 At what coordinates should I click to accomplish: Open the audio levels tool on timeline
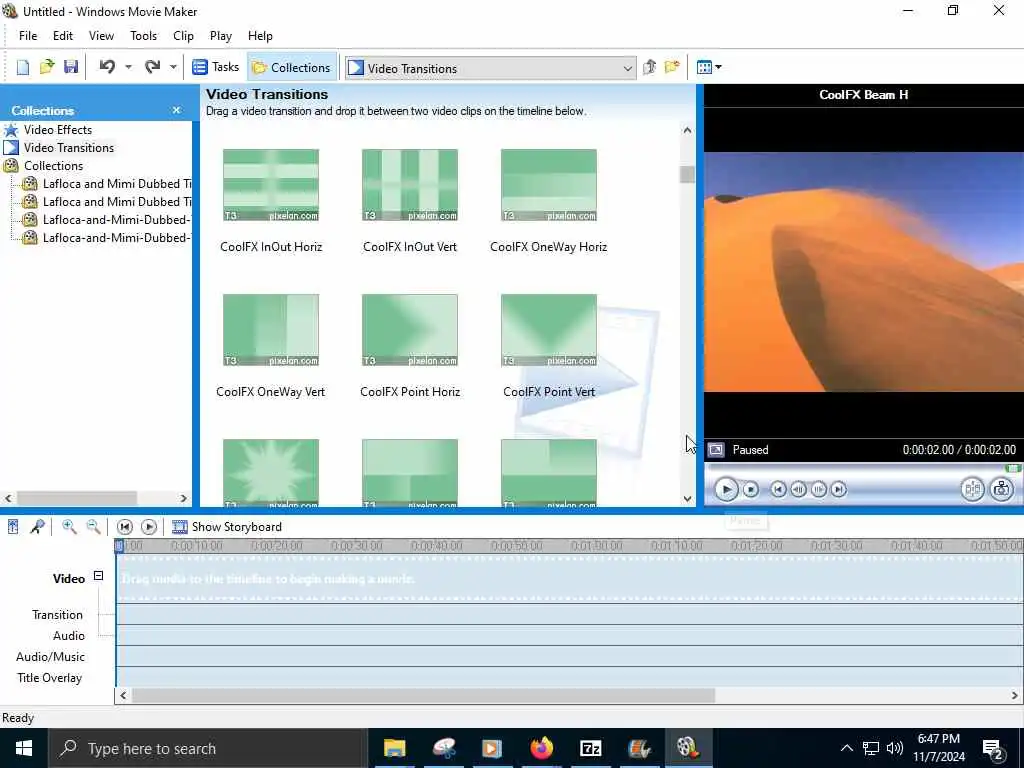(13, 526)
